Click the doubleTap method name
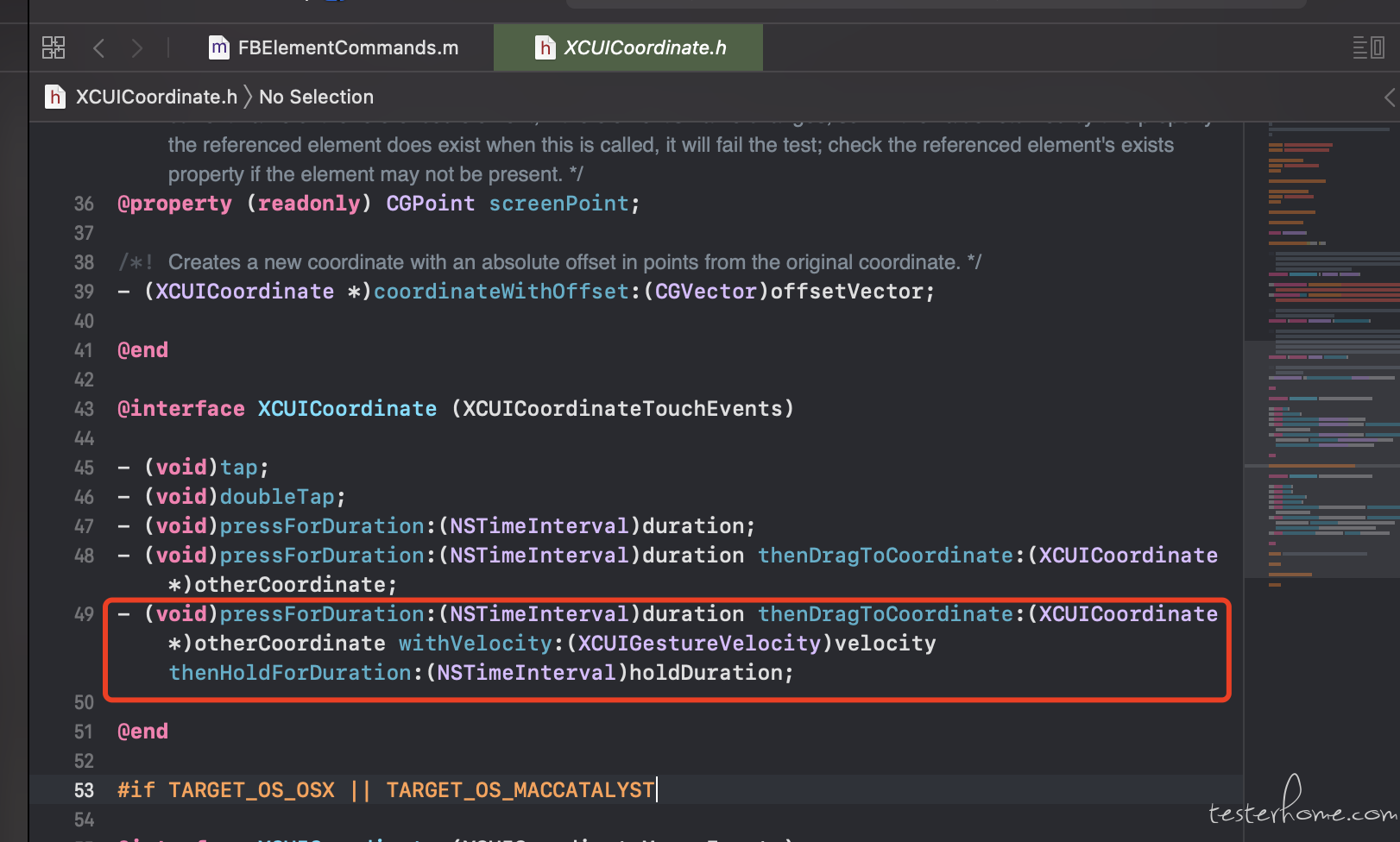The height and width of the screenshot is (842, 1400). point(277,497)
